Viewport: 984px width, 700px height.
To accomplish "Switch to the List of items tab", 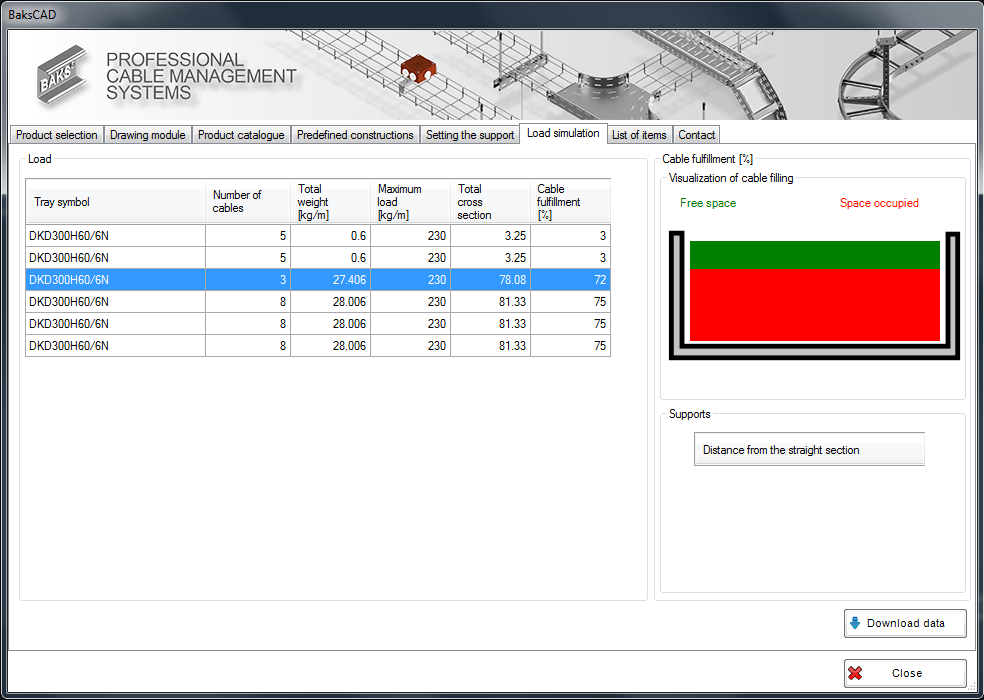I will coord(639,134).
